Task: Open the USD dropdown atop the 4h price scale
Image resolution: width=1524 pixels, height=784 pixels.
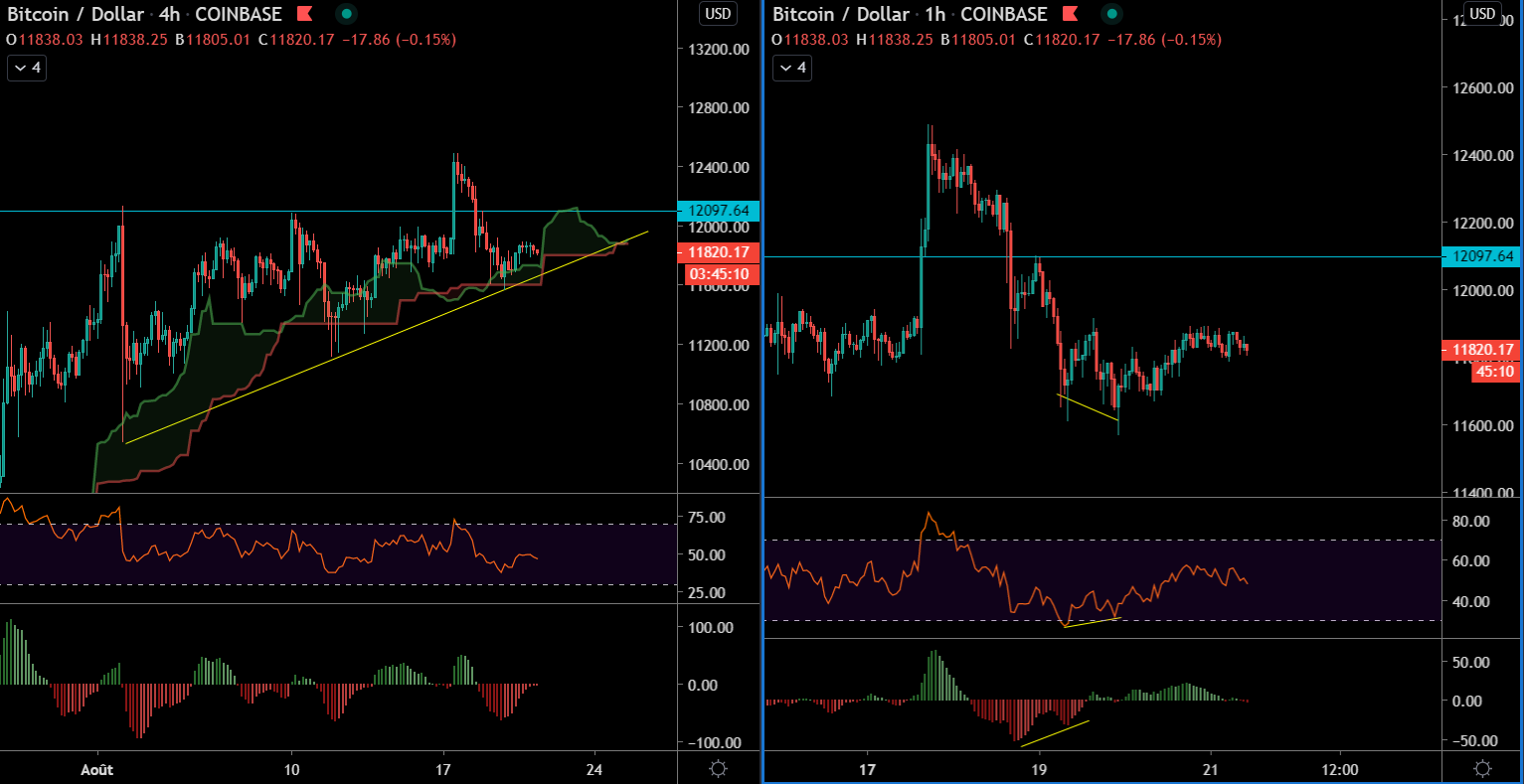Action: pyautogui.click(x=718, y=13)
